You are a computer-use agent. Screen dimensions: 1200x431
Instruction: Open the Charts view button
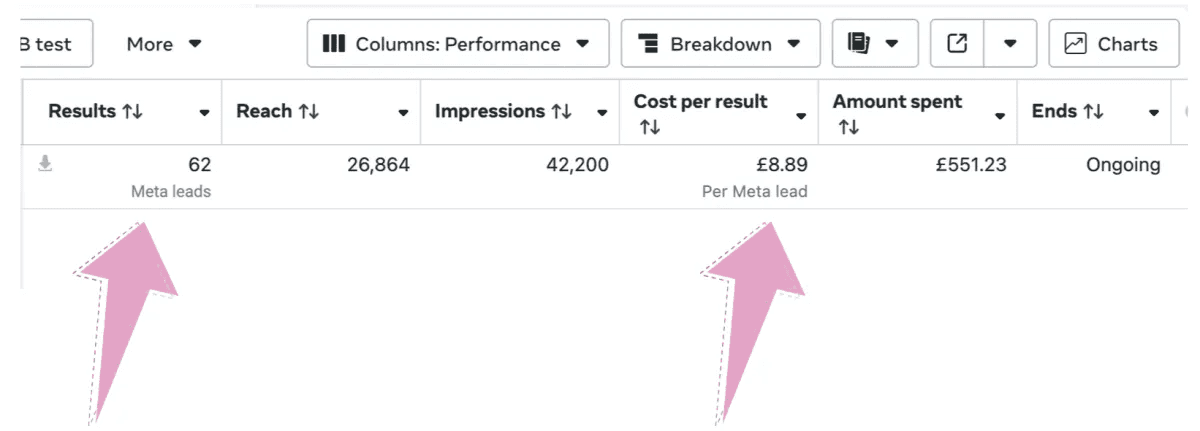pyautogui.click(x=1113, y=44)
